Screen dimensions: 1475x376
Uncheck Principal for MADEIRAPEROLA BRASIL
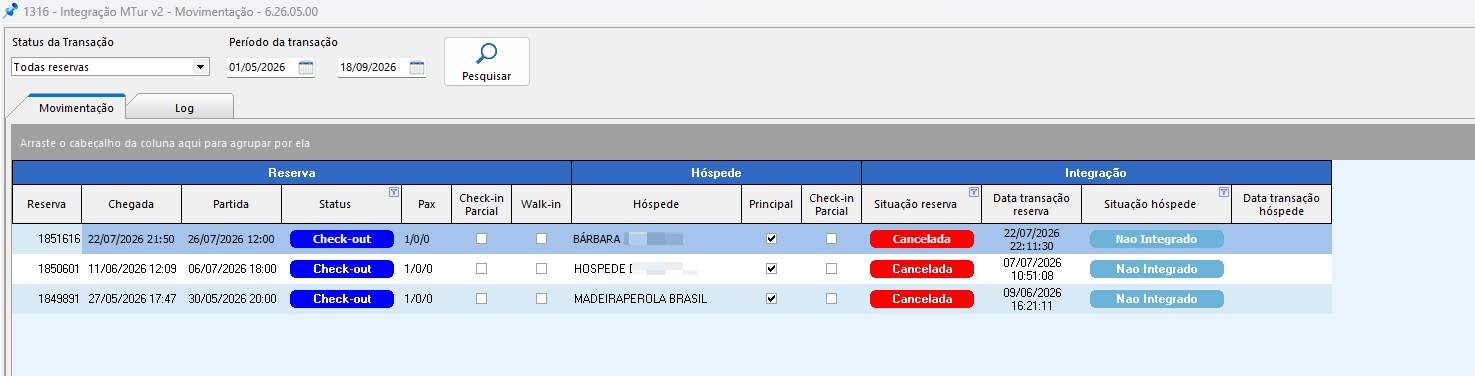[x=771, y=299]
